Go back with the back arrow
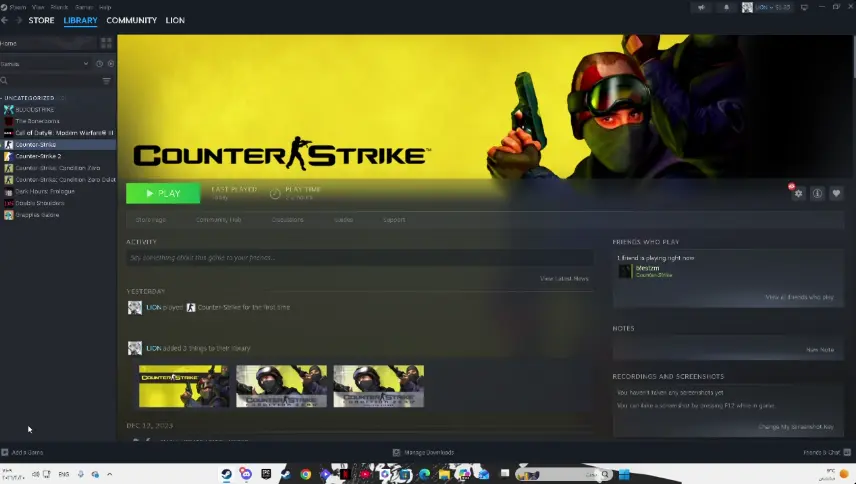This screenshot has width=856, height=484. pyautogui.click(x=5, y=20)
